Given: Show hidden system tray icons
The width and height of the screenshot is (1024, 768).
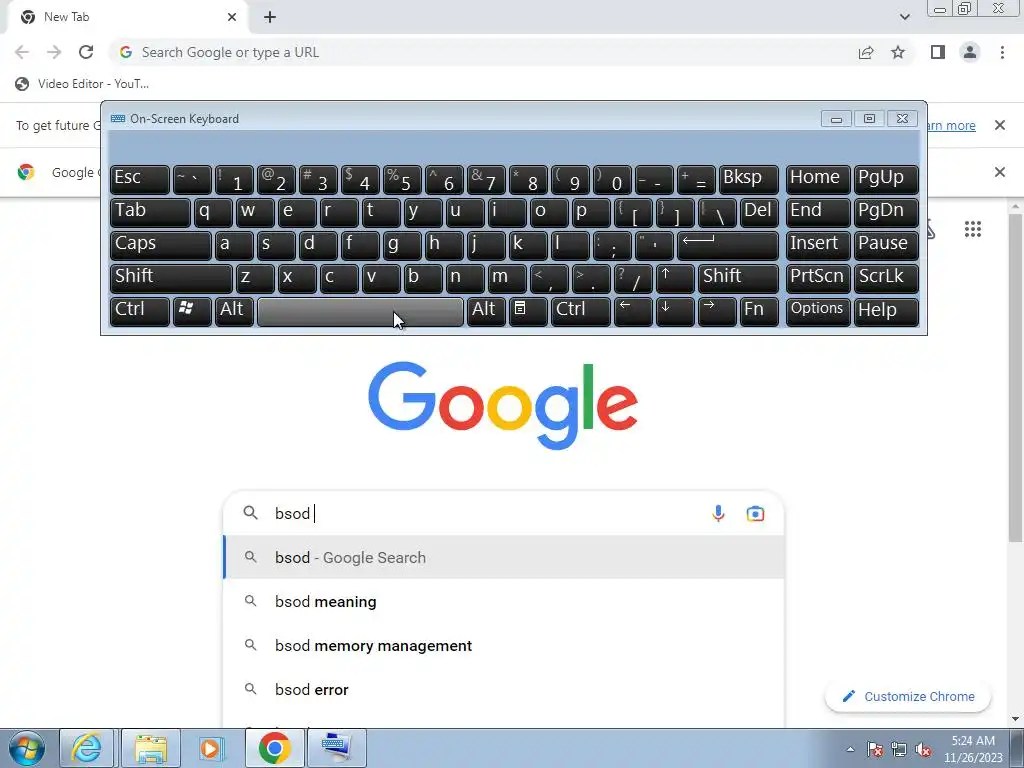Looking at the screenshot, I should point(850,749).
